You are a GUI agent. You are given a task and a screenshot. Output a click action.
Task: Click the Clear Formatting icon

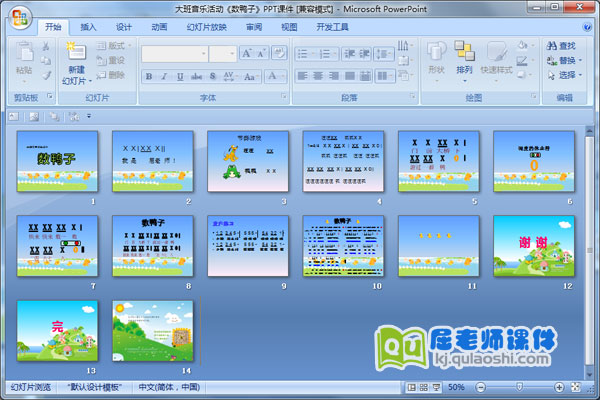pos(279,53)
